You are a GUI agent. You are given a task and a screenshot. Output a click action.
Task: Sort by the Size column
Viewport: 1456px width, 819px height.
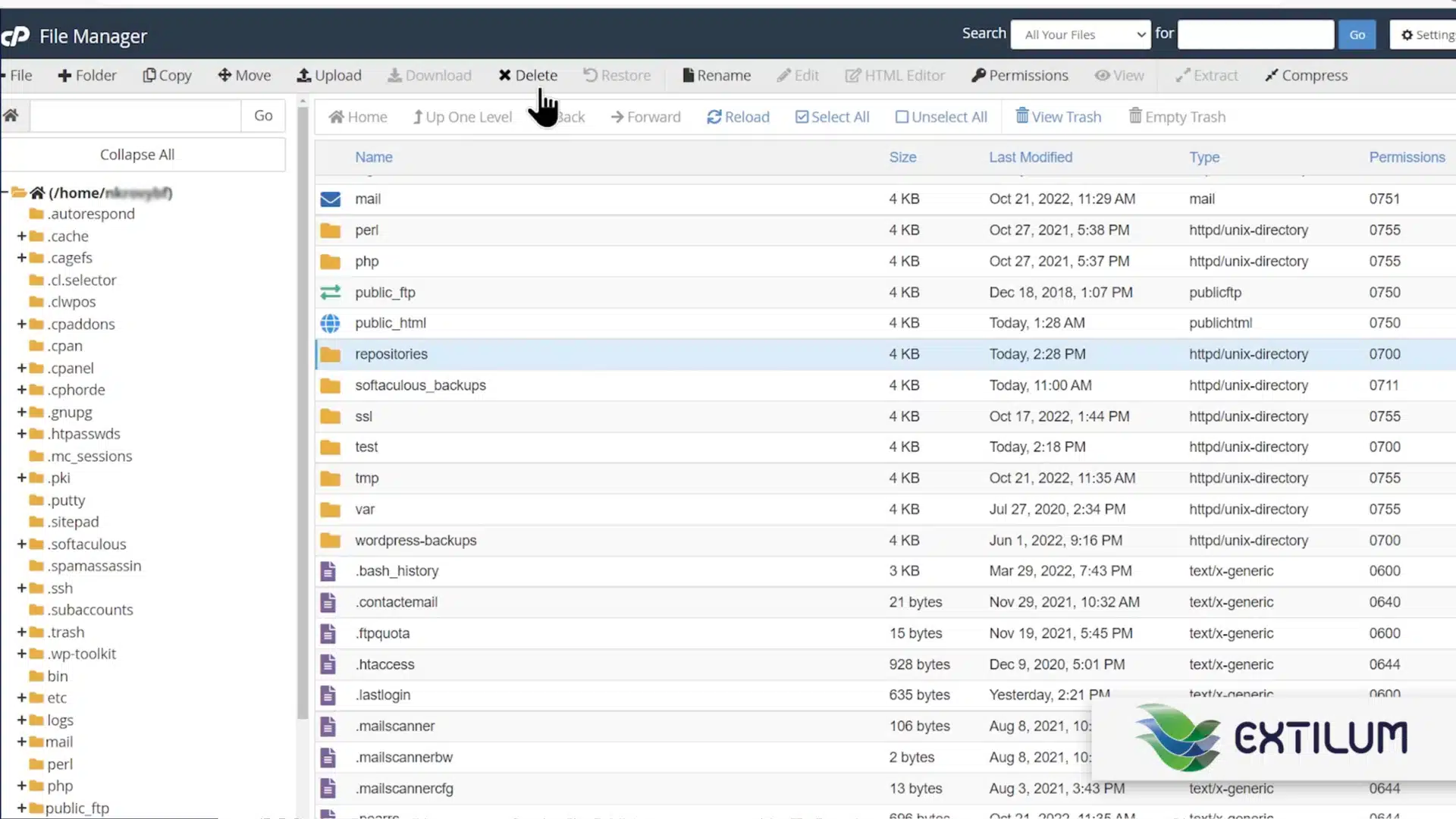coord(902,157)
